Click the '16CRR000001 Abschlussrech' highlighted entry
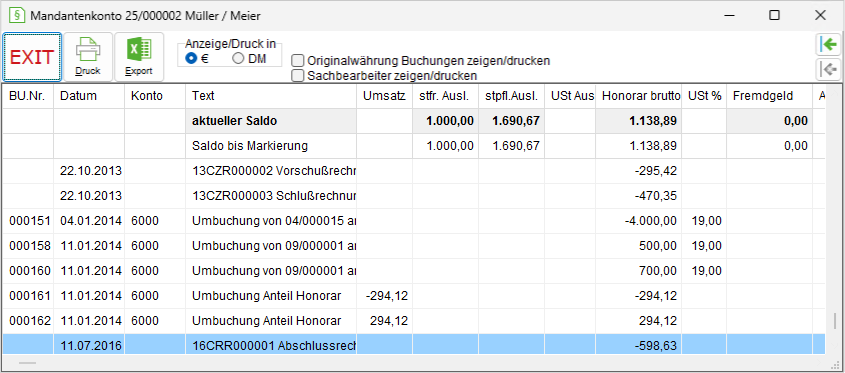This screenshot has width=845, height=373. [x=274, y=346]
